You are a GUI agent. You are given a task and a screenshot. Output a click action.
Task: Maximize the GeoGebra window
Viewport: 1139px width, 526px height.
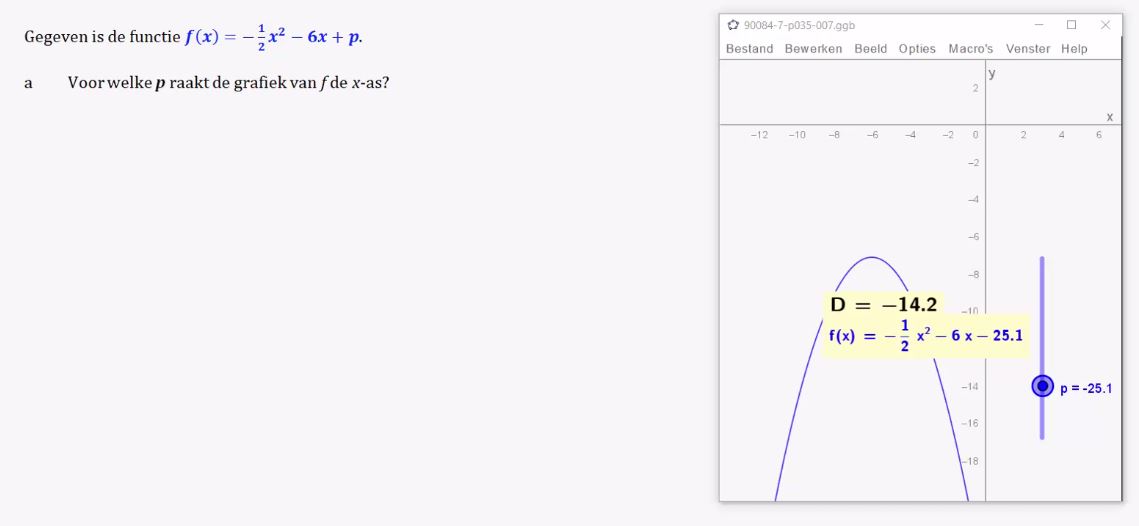point(1071,25)
